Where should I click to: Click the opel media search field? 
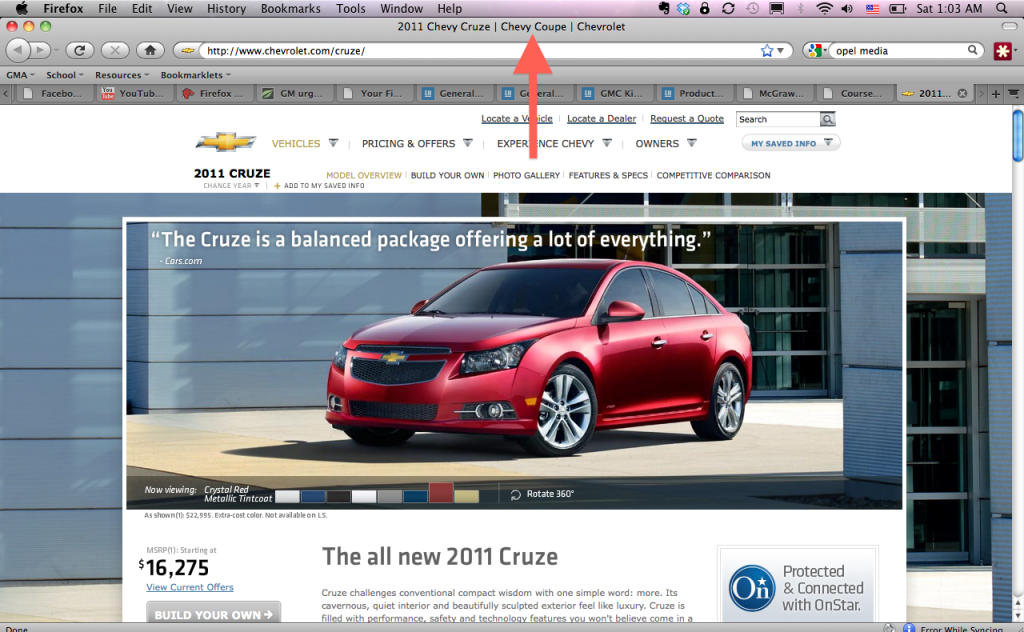click(899, 50)
